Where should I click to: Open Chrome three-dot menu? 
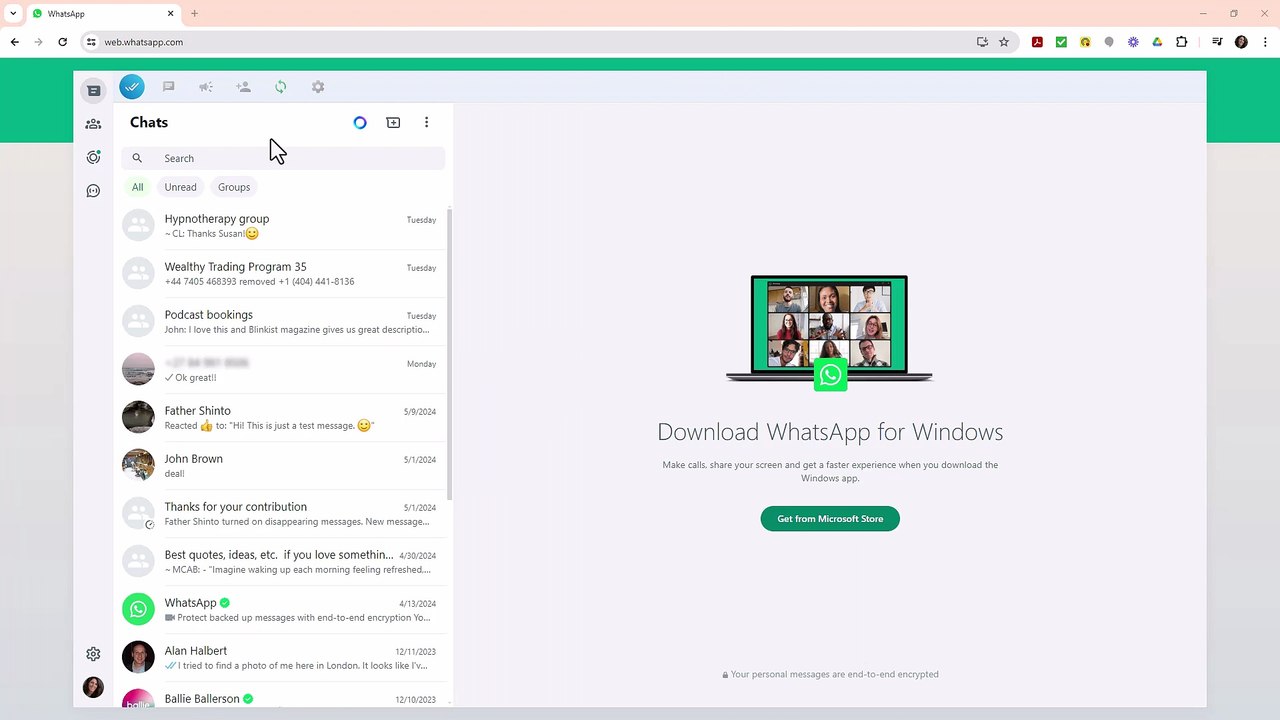[1264, 42]
